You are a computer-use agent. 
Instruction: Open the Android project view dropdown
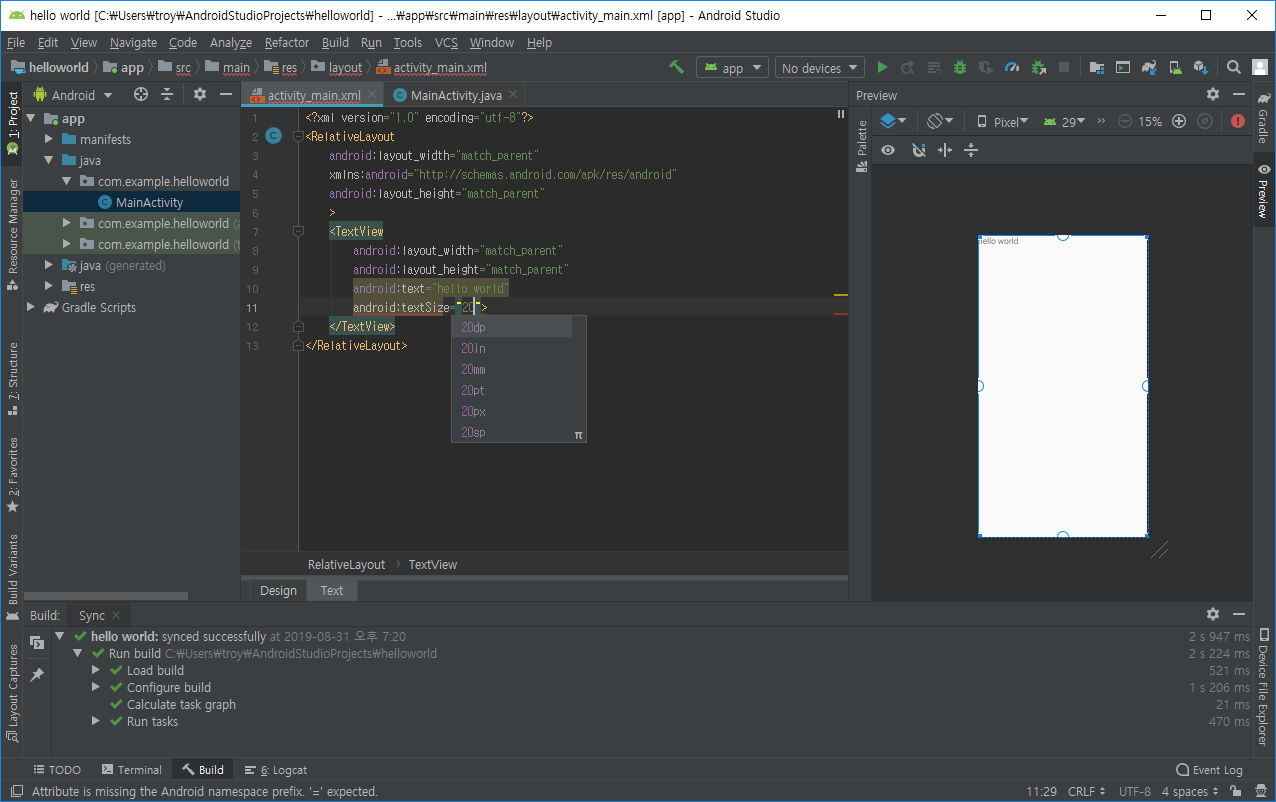73,94
